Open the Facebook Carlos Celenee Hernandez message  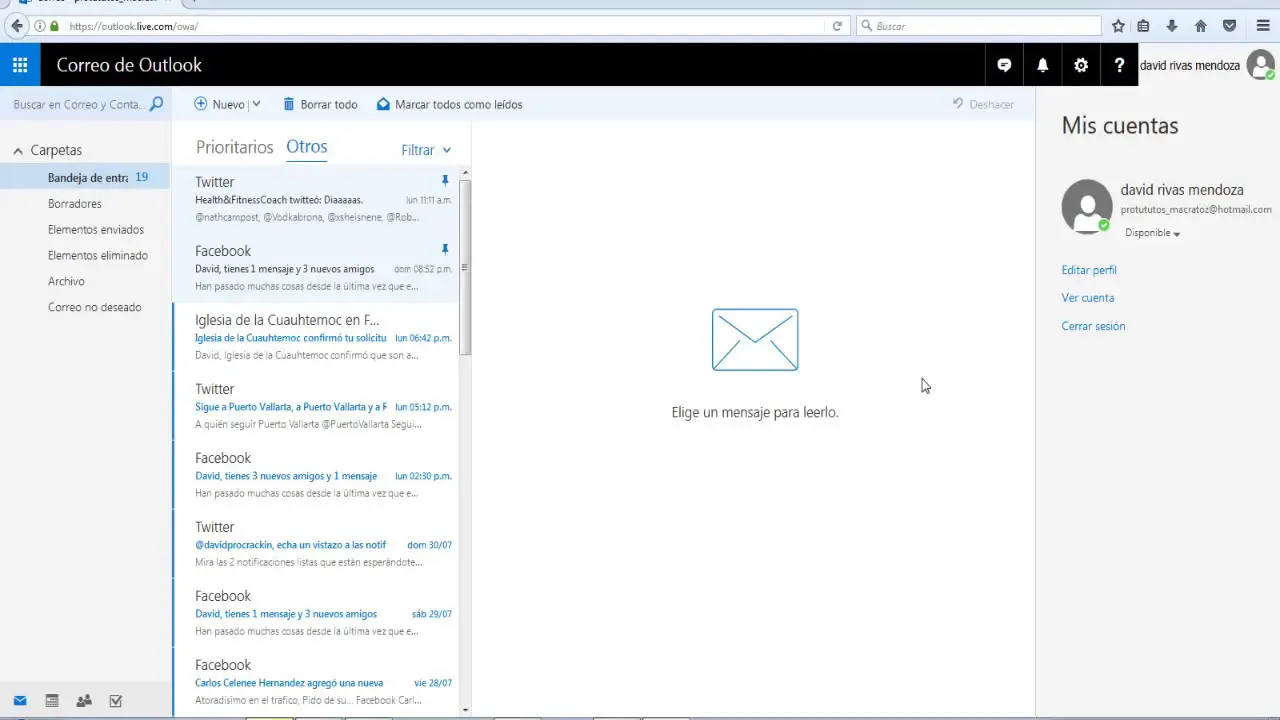click(x=315, y=682)
